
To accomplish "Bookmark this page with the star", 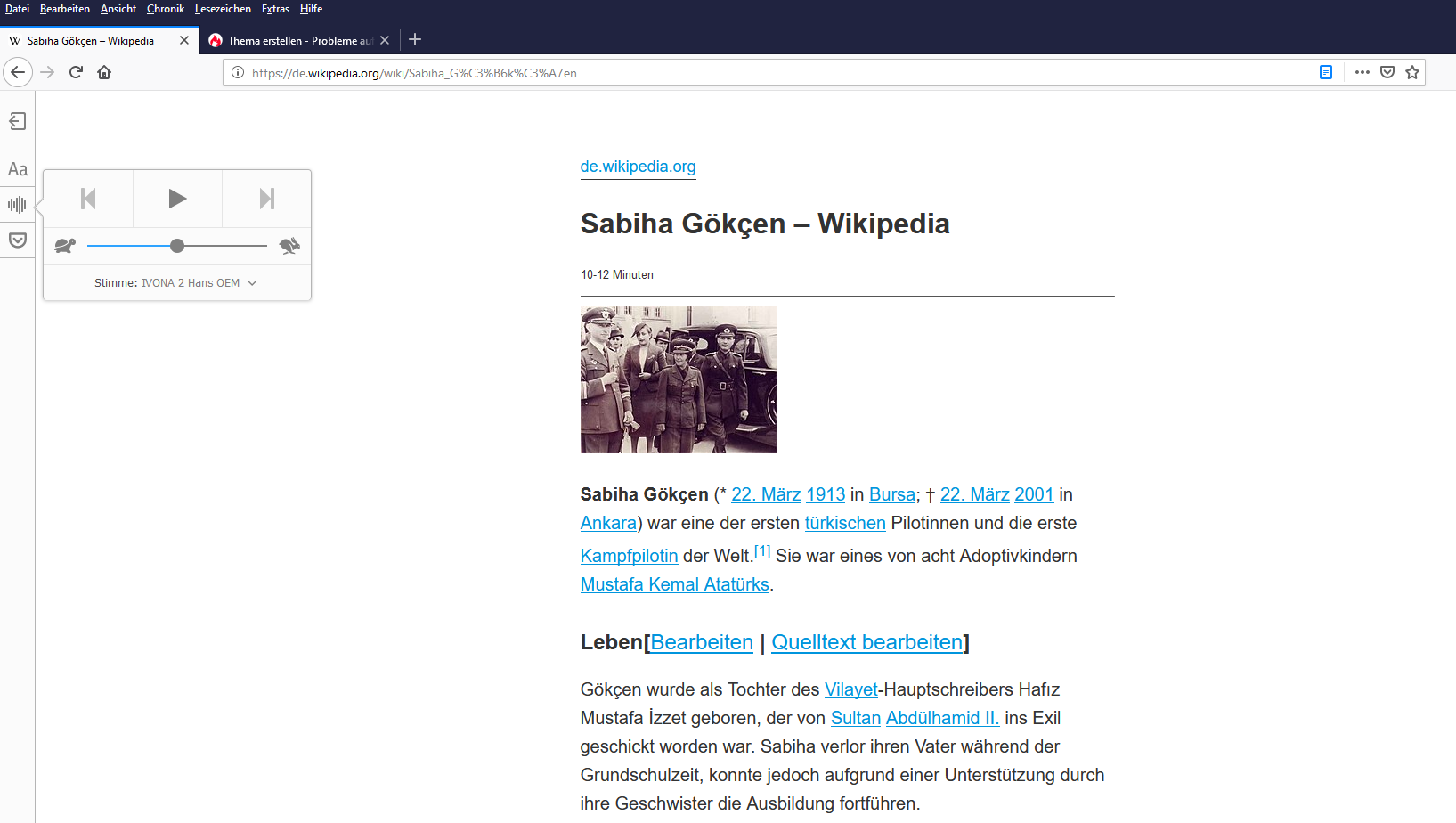I will [1412, 72].
